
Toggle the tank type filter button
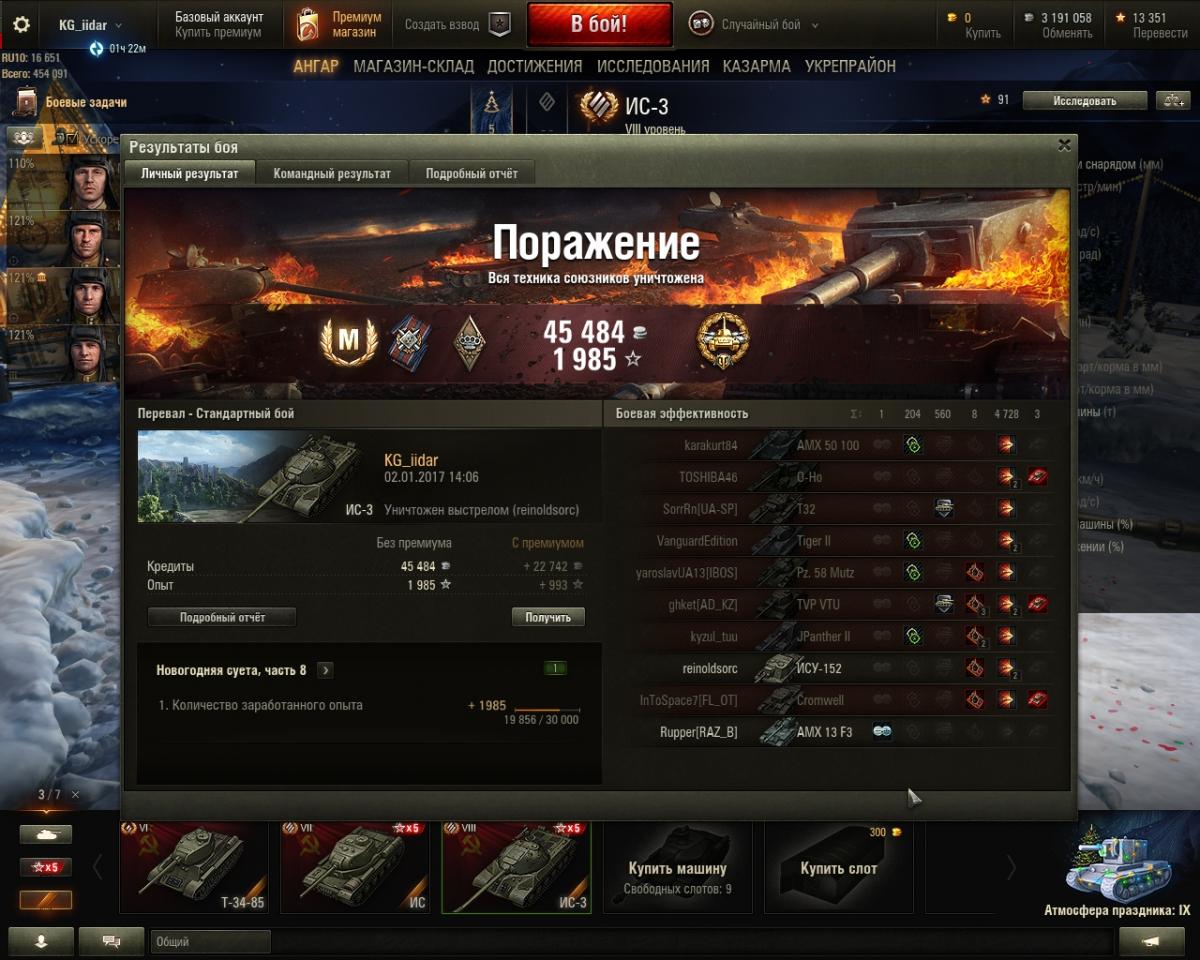point(46,834)
